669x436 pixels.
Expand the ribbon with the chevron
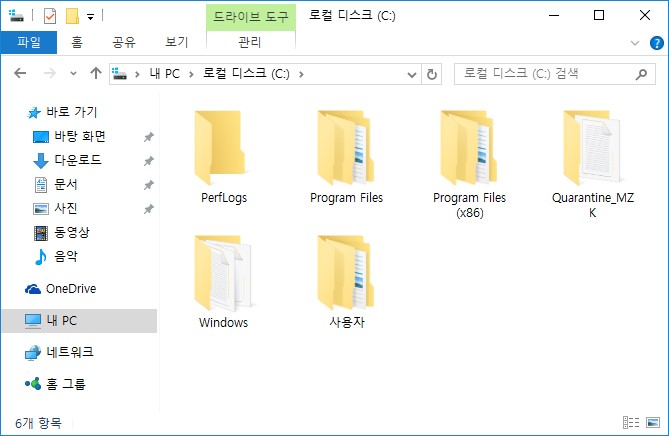click(x=635, y=43)
